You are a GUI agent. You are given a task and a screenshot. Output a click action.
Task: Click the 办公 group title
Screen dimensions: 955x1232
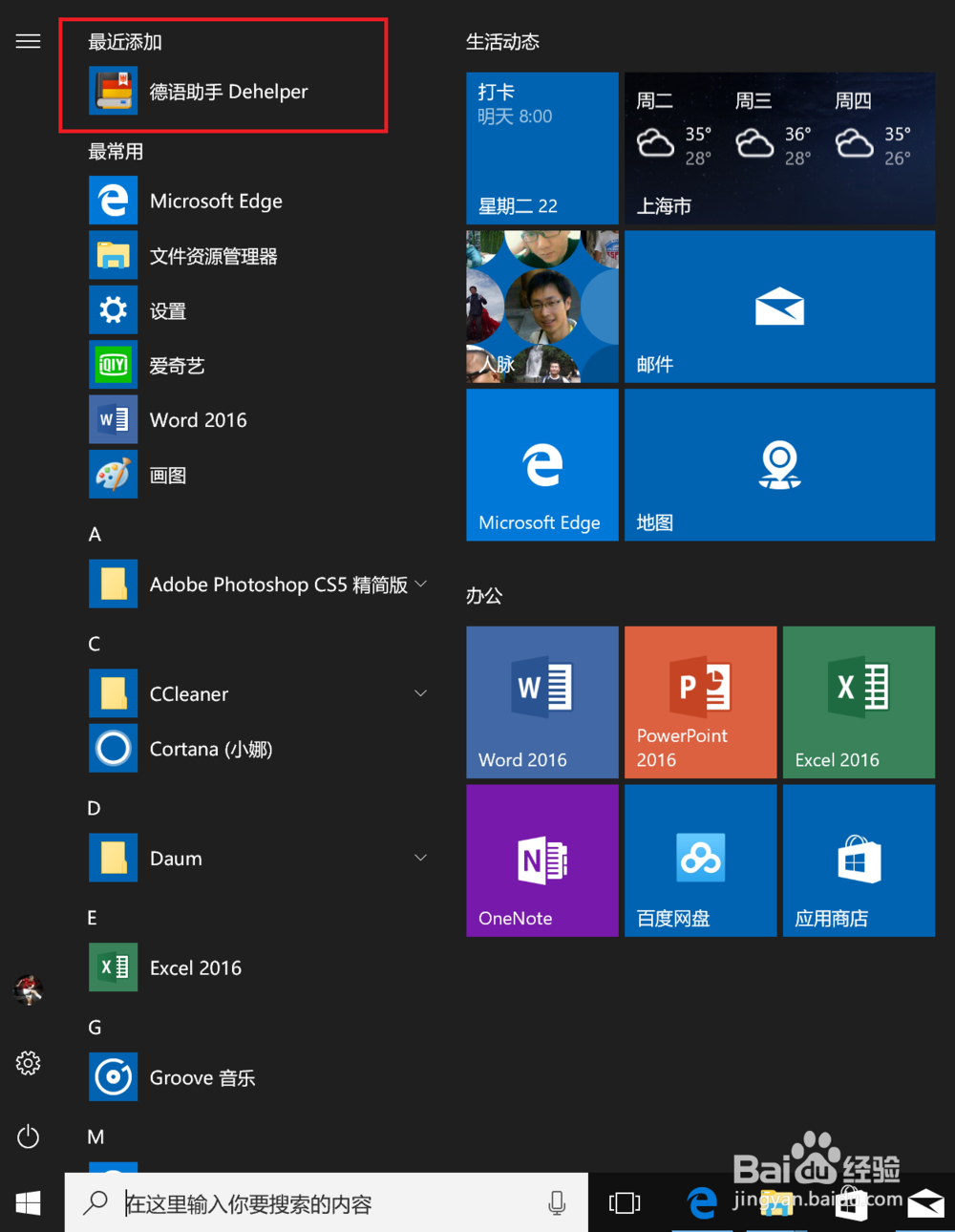point(484,596)
